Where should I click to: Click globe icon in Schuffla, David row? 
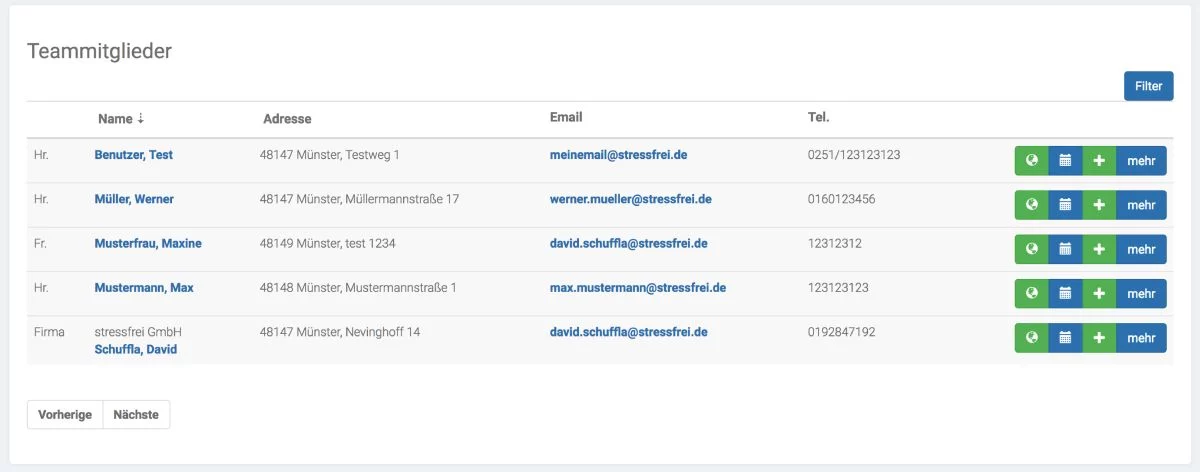pyautogui.click(x=1031, y=338)
